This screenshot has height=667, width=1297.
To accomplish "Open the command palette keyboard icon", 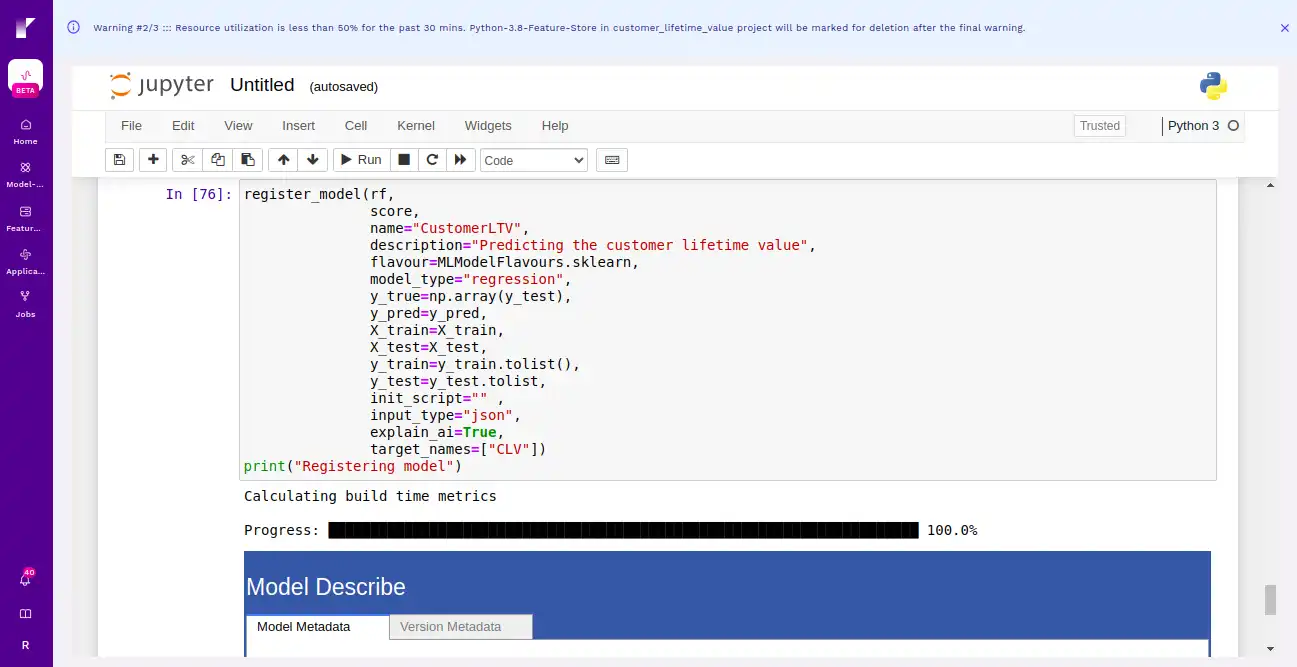I will 612,160.
